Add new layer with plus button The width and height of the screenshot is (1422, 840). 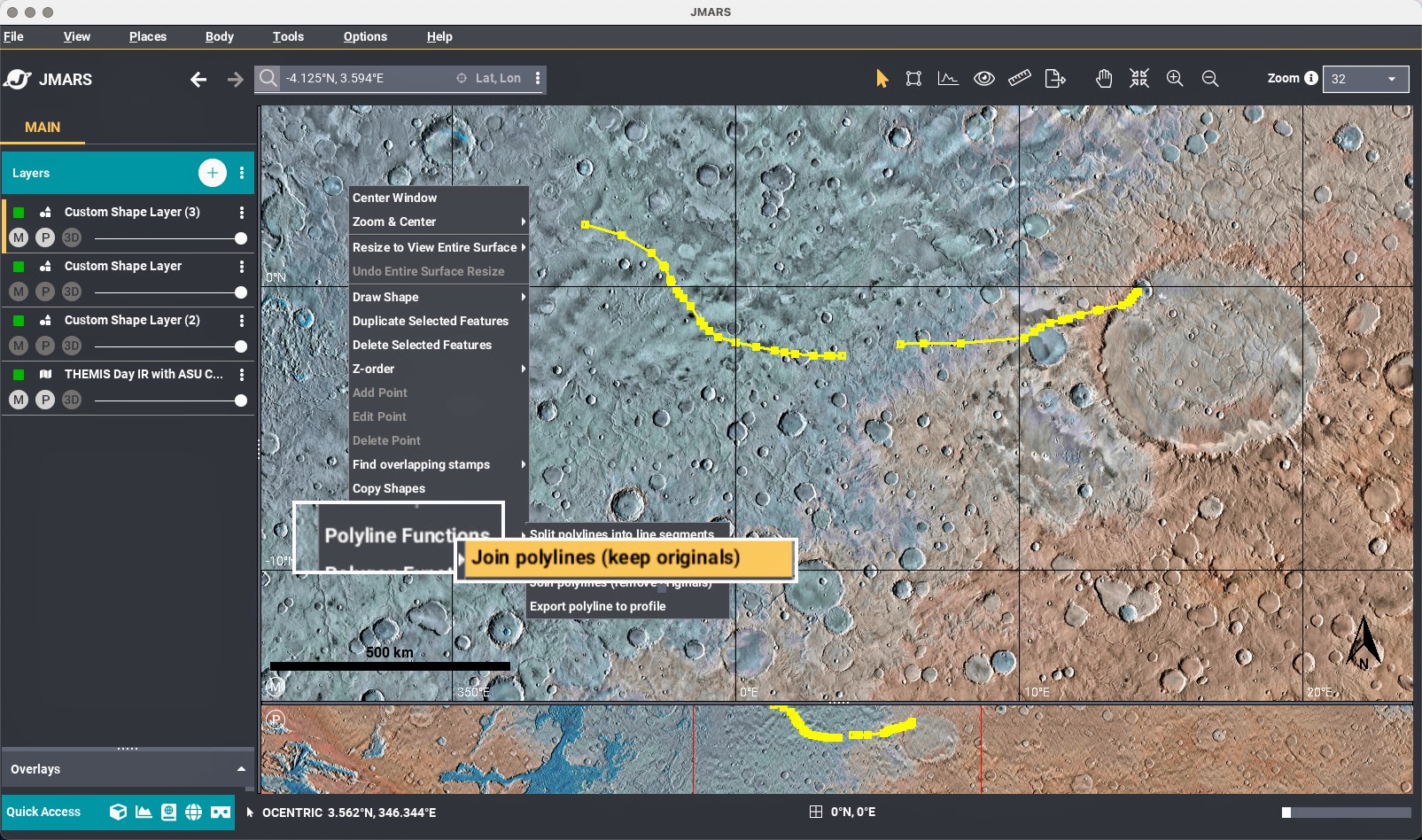tap(212, 173)
